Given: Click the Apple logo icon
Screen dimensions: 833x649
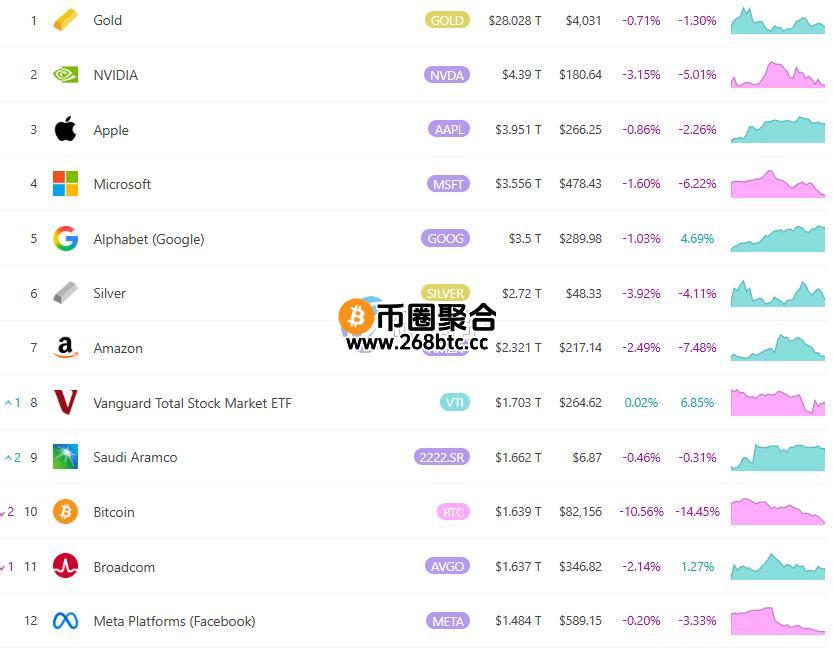Looking at the screenshot, I should pyautogui.click(x=65, y=129).
